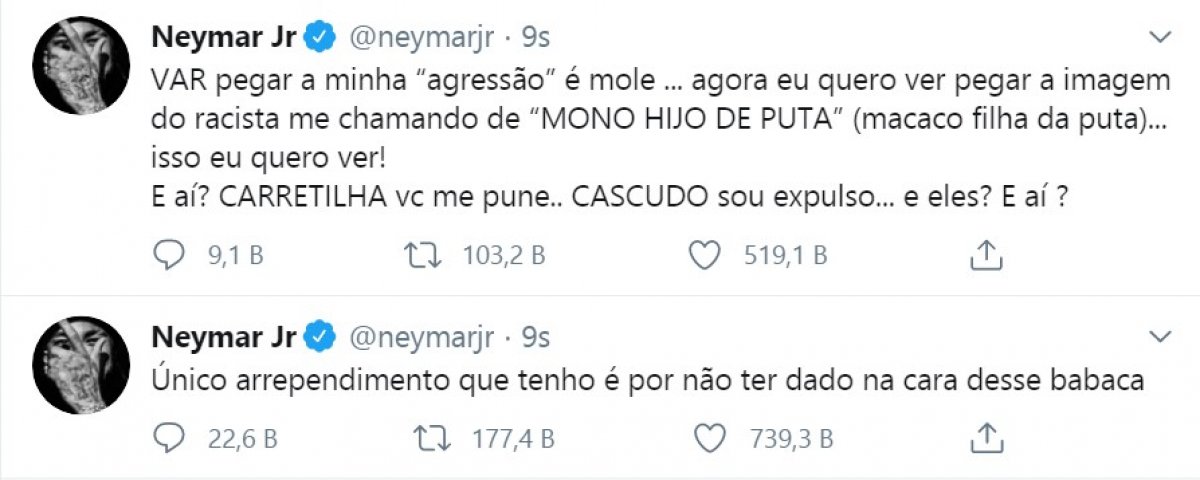
Task: Open Neymar Jr's profile from the first tweet
Action: (222, 38)
